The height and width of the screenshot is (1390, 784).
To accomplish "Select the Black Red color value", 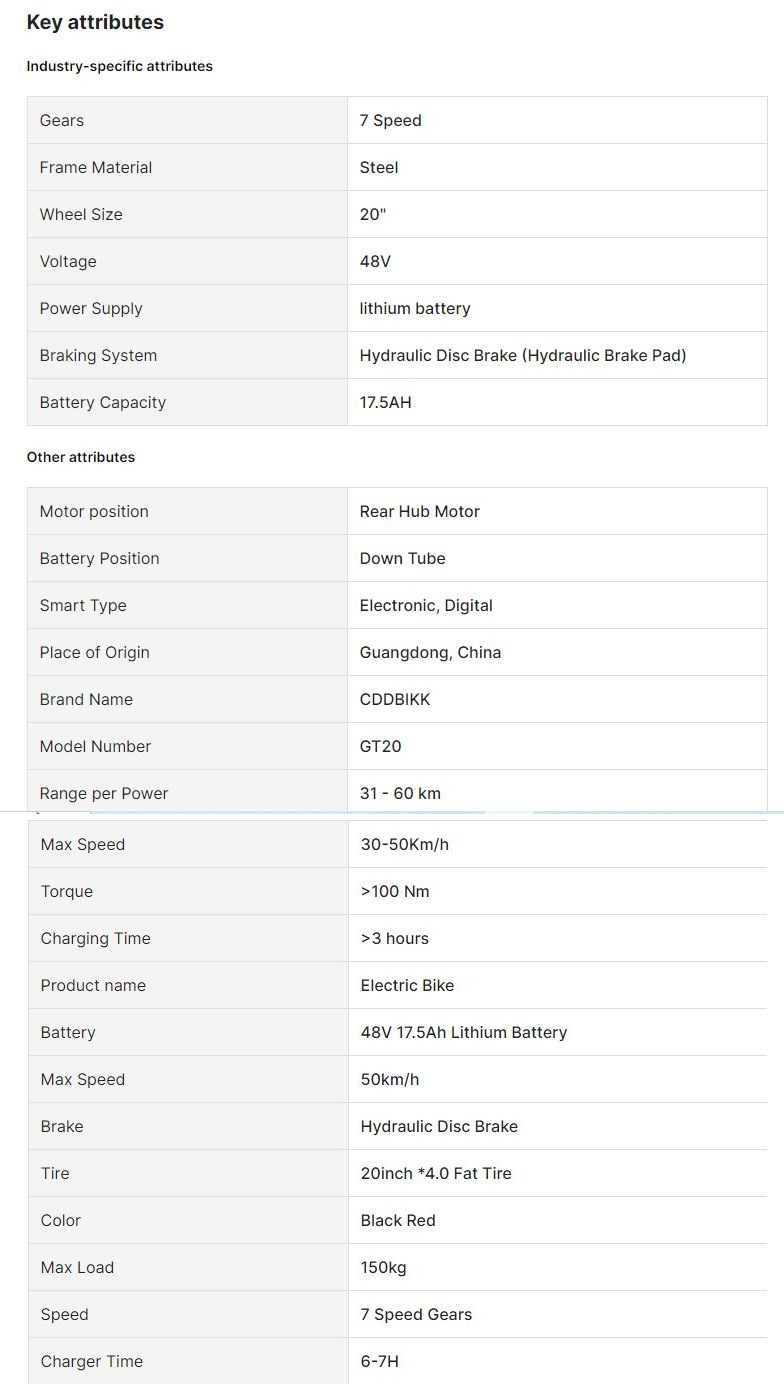I will [398, 1220].
